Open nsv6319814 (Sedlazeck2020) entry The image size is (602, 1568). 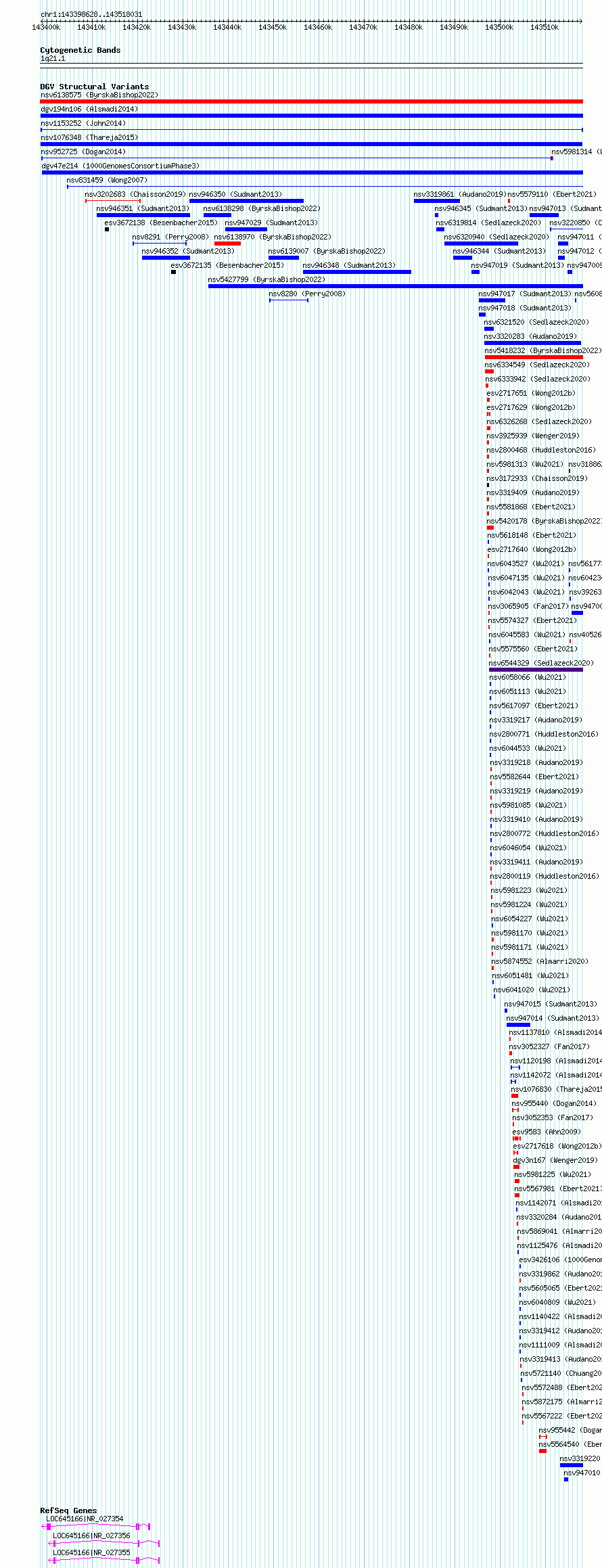(488, 223)
